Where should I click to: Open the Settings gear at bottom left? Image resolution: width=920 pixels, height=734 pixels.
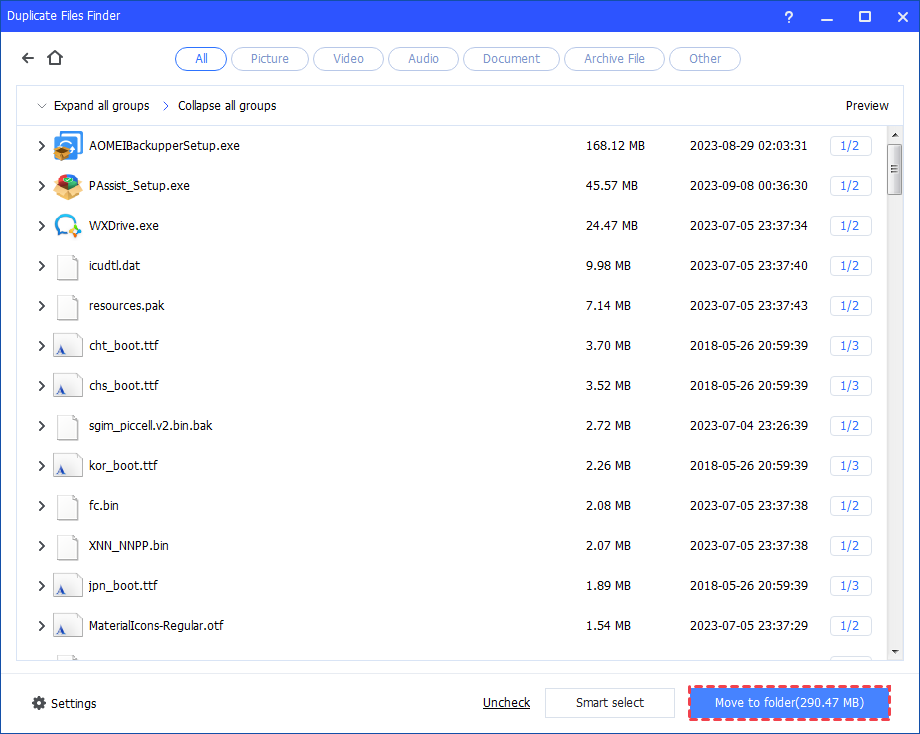click(x=37, y=703)
